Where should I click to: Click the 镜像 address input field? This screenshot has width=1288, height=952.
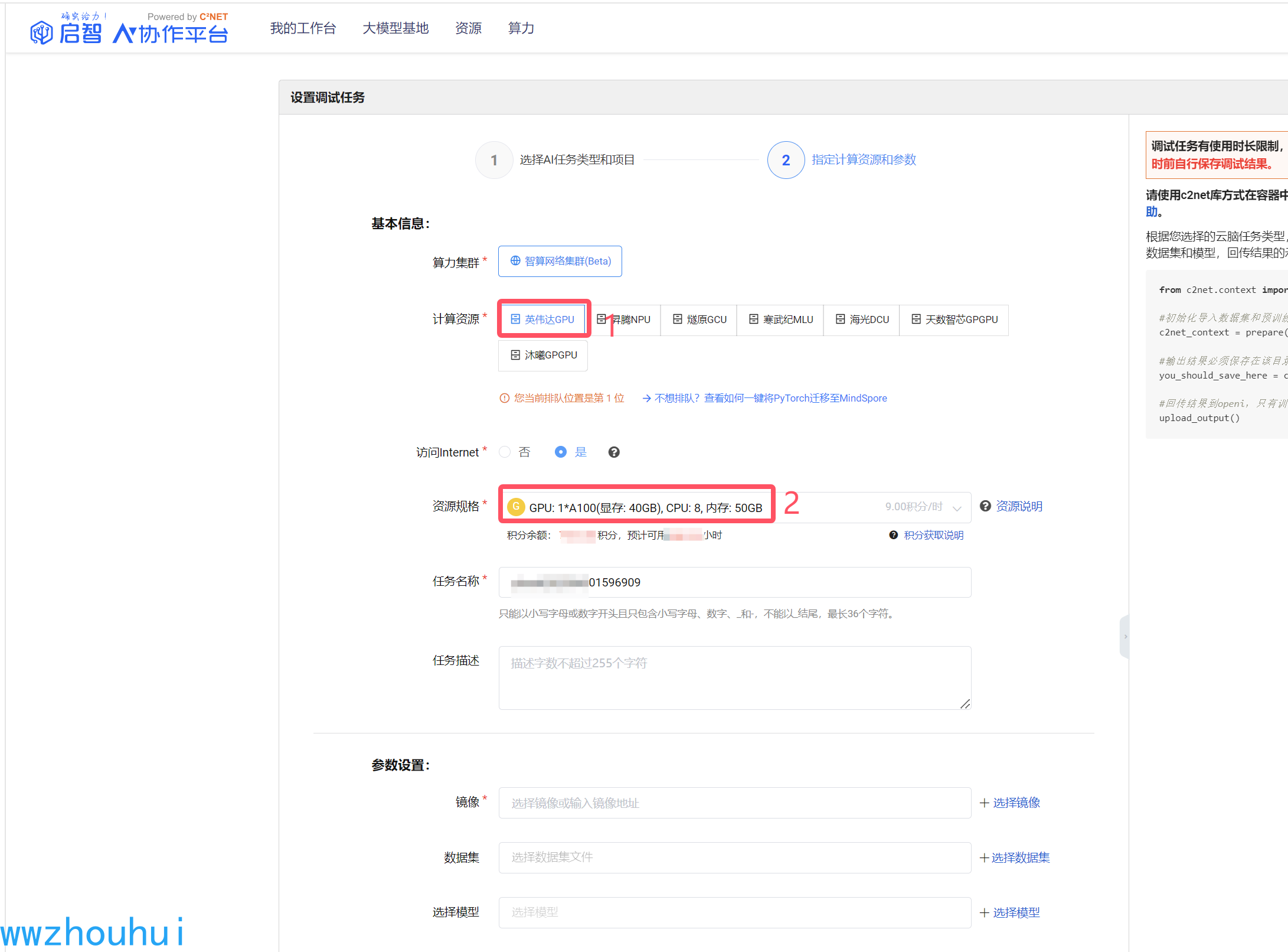pyautogui.click(x=735, y=803)
